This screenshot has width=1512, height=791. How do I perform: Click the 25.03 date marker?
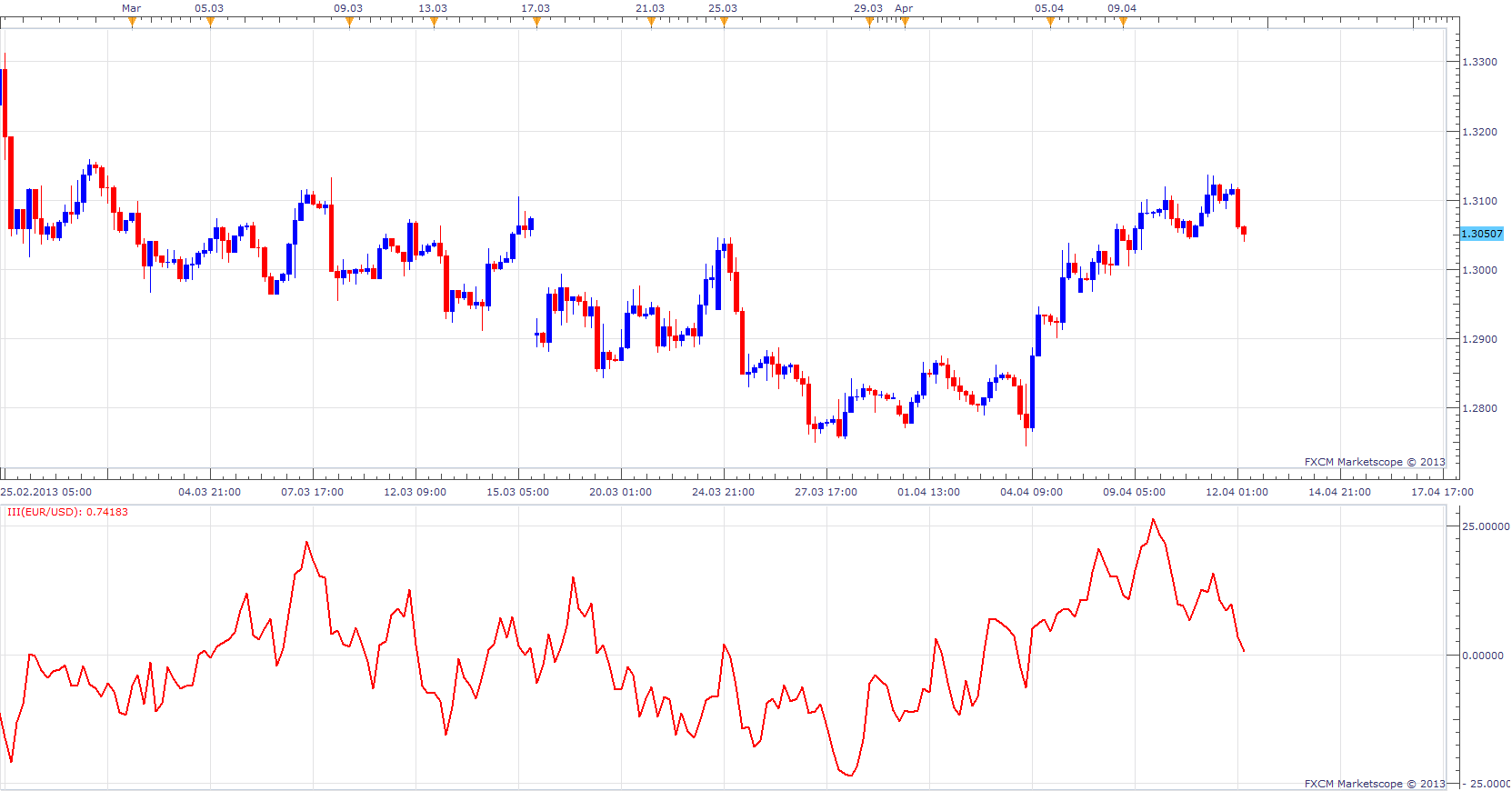click(x=724, y=23)
